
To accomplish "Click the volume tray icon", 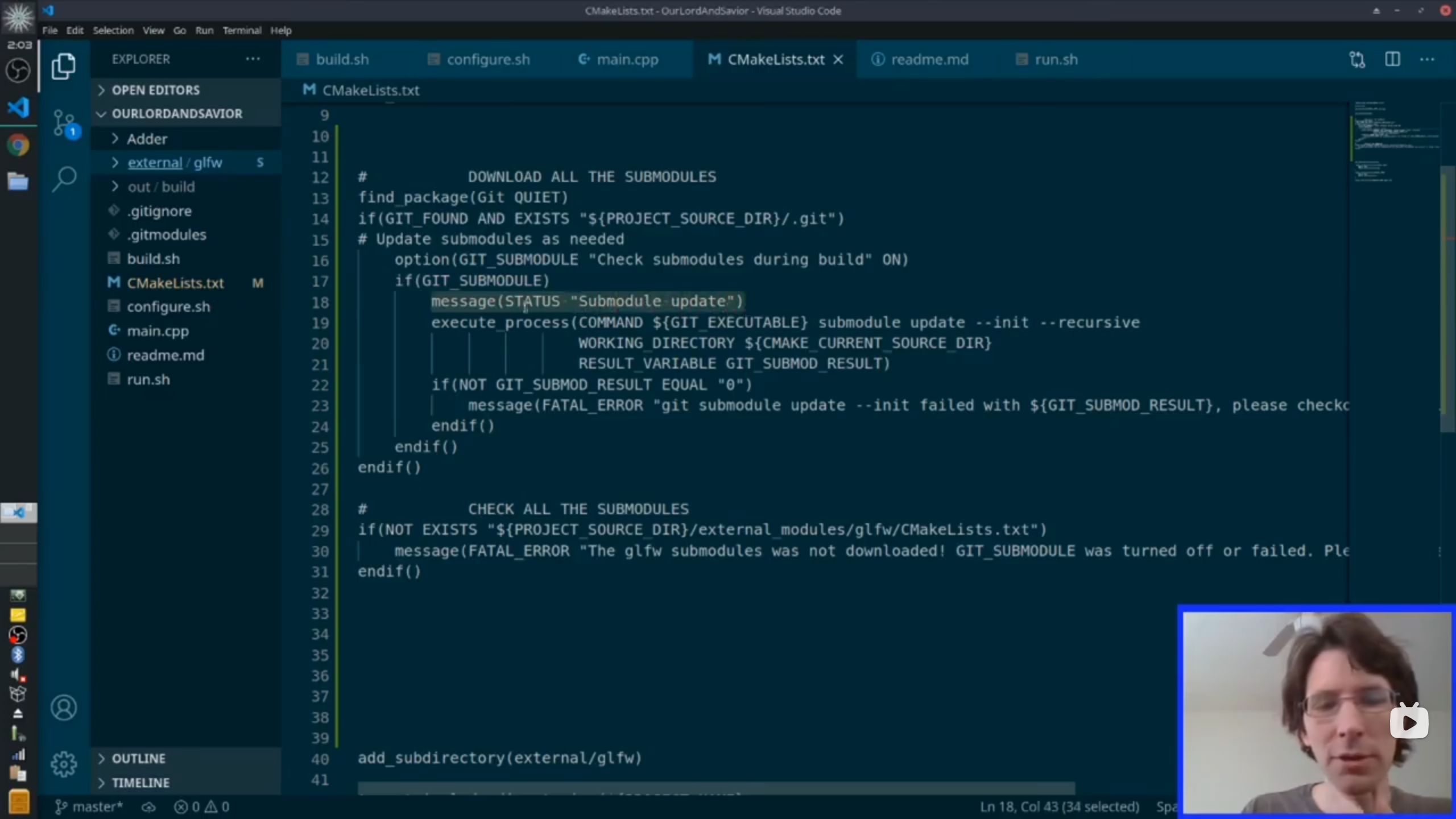I will click(x=18, y=675).
